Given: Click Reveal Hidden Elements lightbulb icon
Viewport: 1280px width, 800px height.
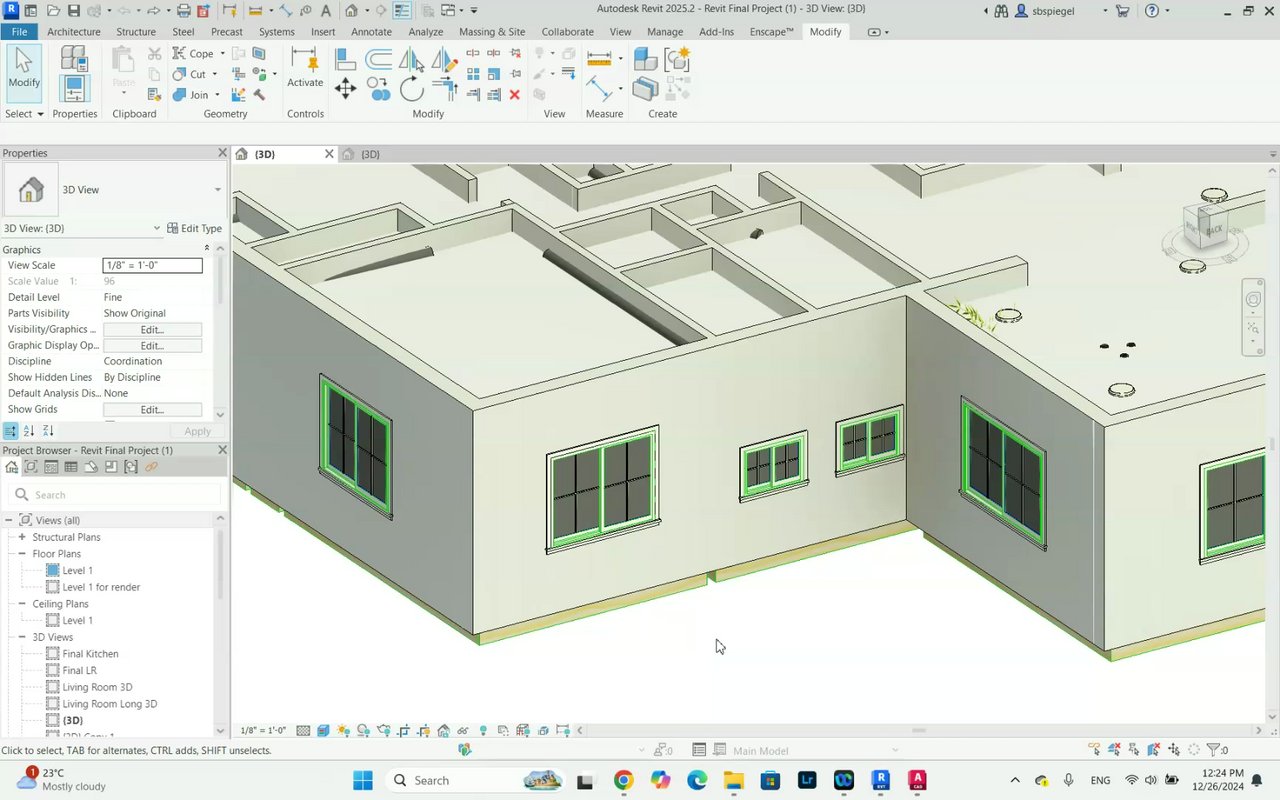Looking at the screenshot, I should click(483, 731).
